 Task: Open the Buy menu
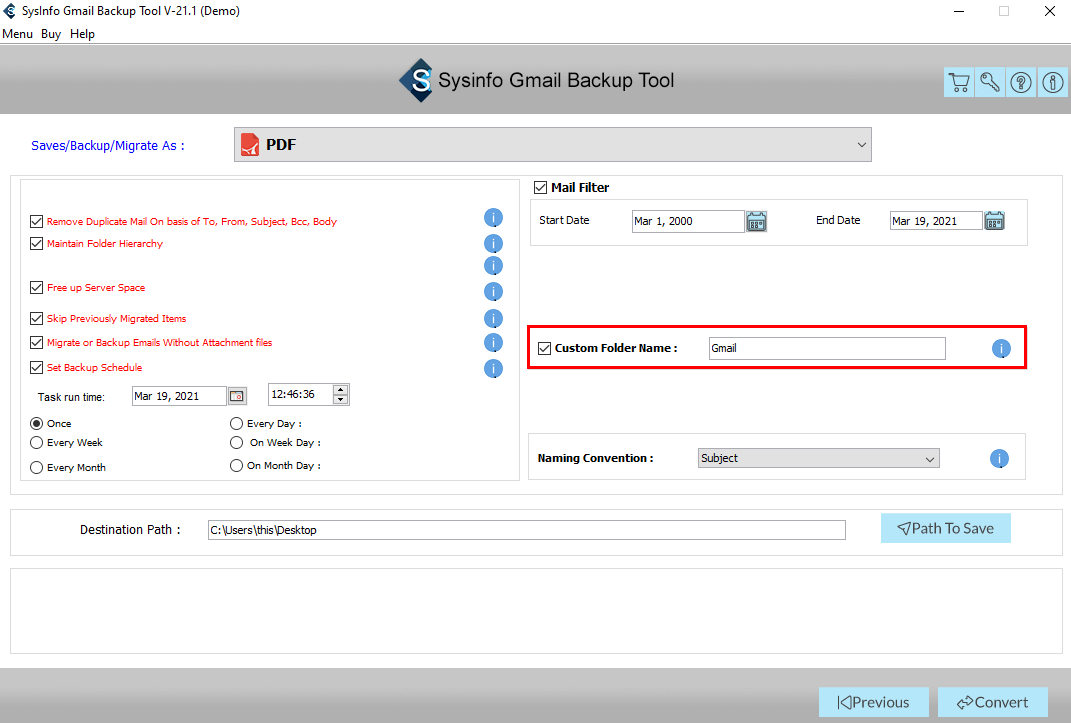[51, 33]
